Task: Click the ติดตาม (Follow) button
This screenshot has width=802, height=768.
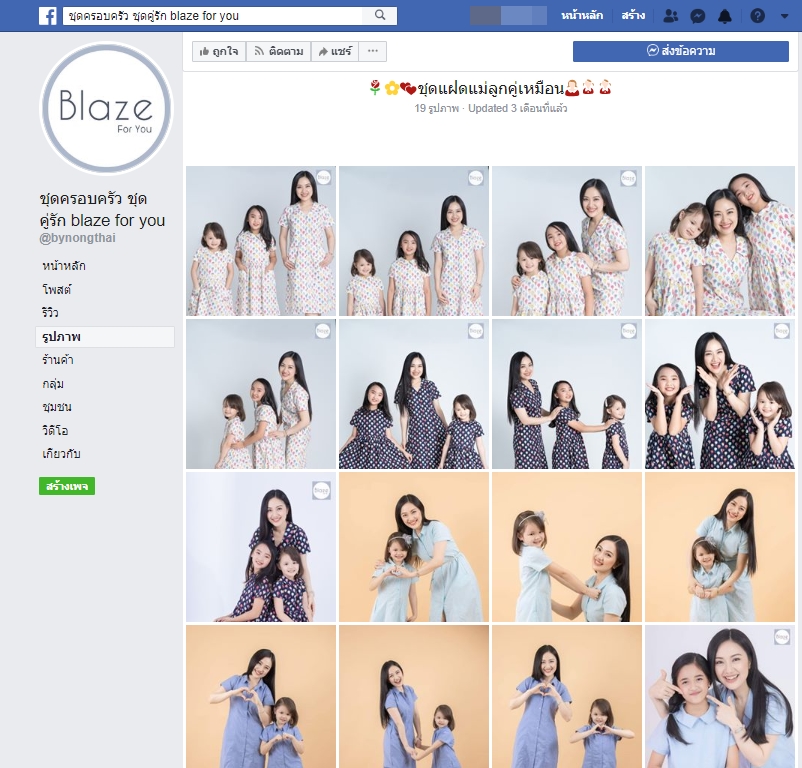Action: coord(278,51)
